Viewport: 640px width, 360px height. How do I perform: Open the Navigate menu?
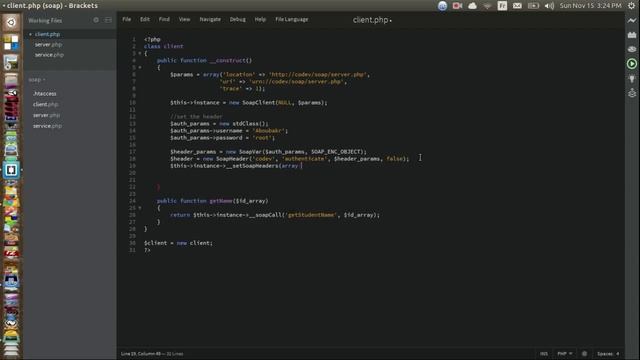point(210,19)
